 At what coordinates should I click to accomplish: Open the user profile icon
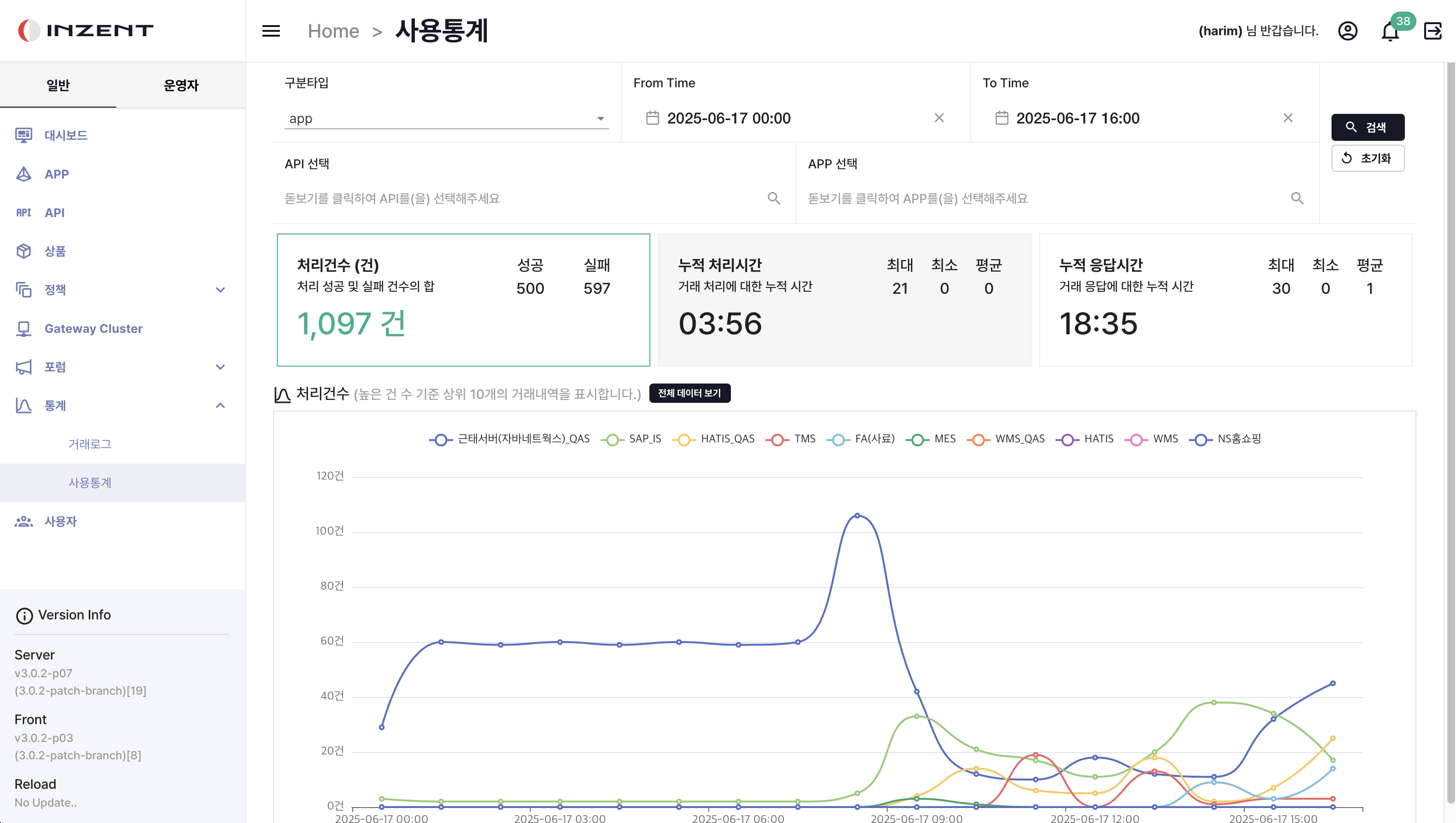(1347, 30)
